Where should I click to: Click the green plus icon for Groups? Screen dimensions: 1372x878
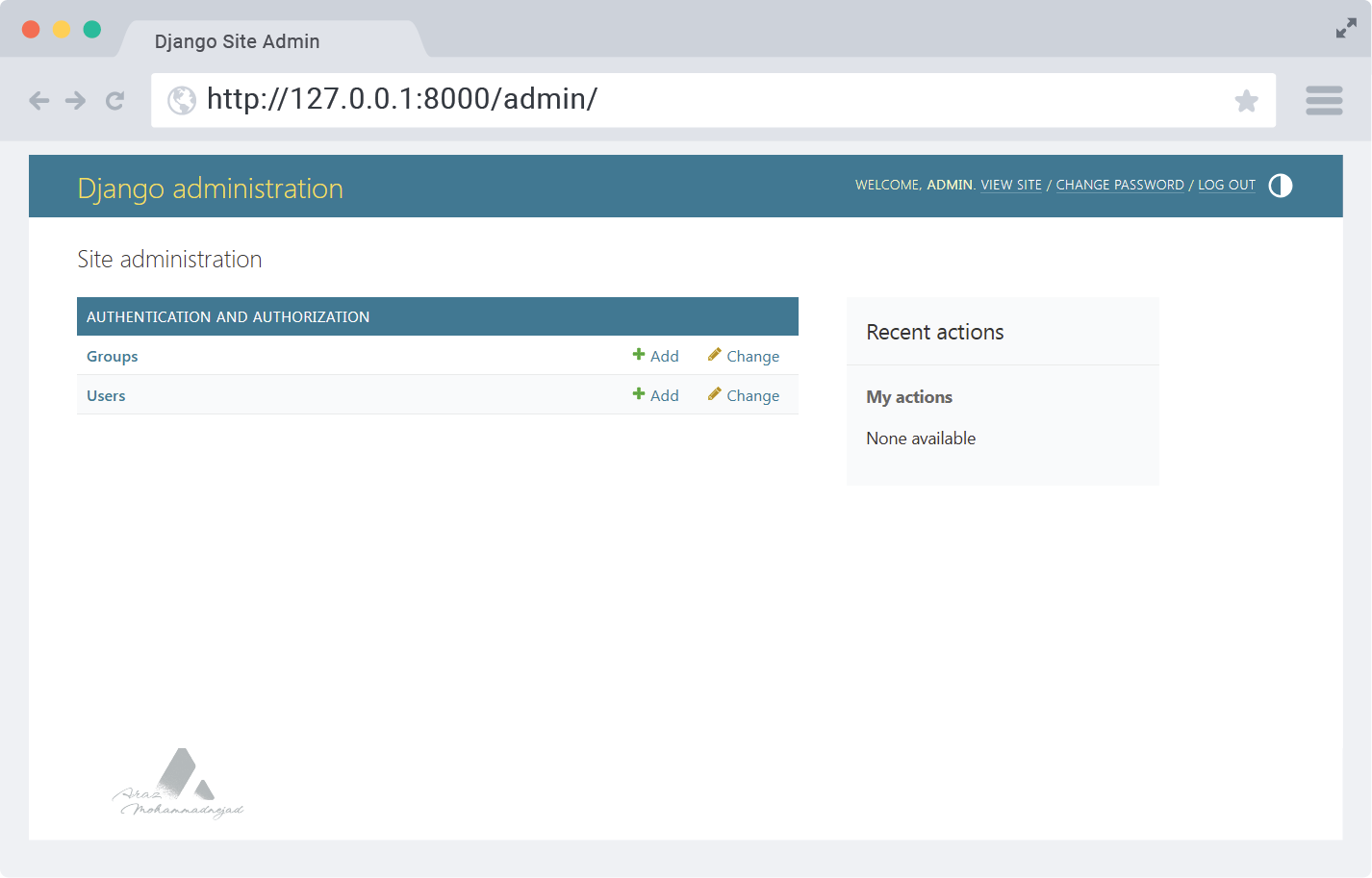click(639, 355)
